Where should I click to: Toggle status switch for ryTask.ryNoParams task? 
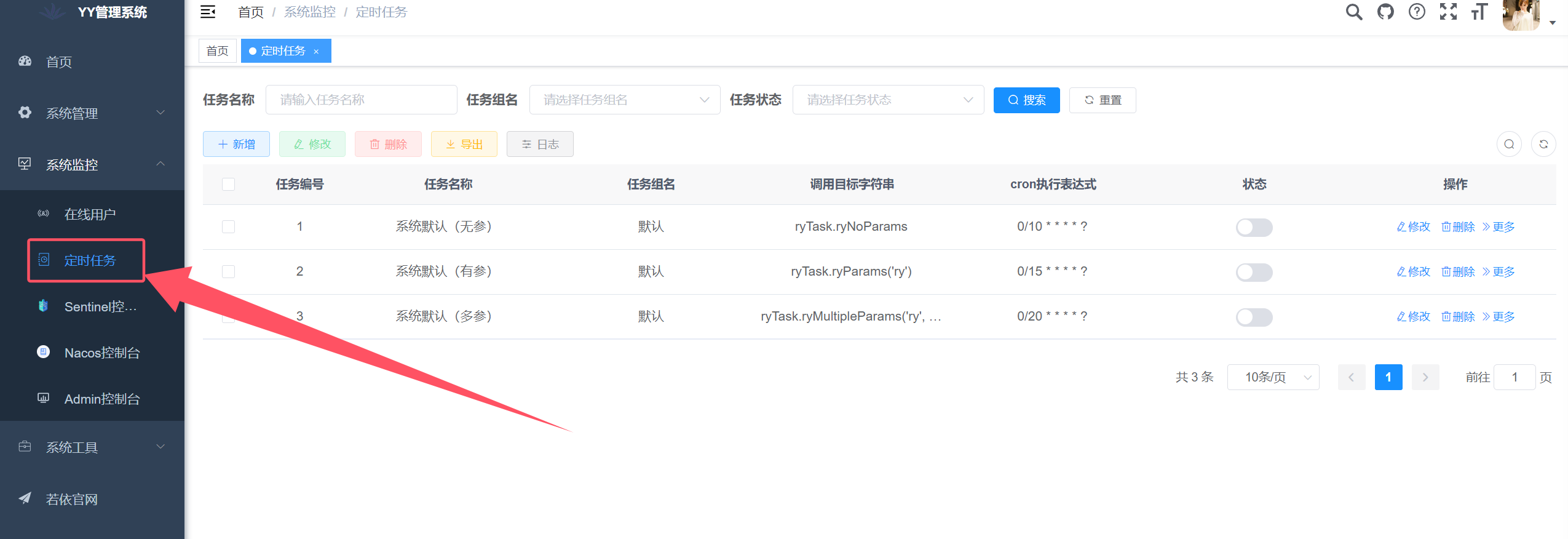(x=1254, y=228)
